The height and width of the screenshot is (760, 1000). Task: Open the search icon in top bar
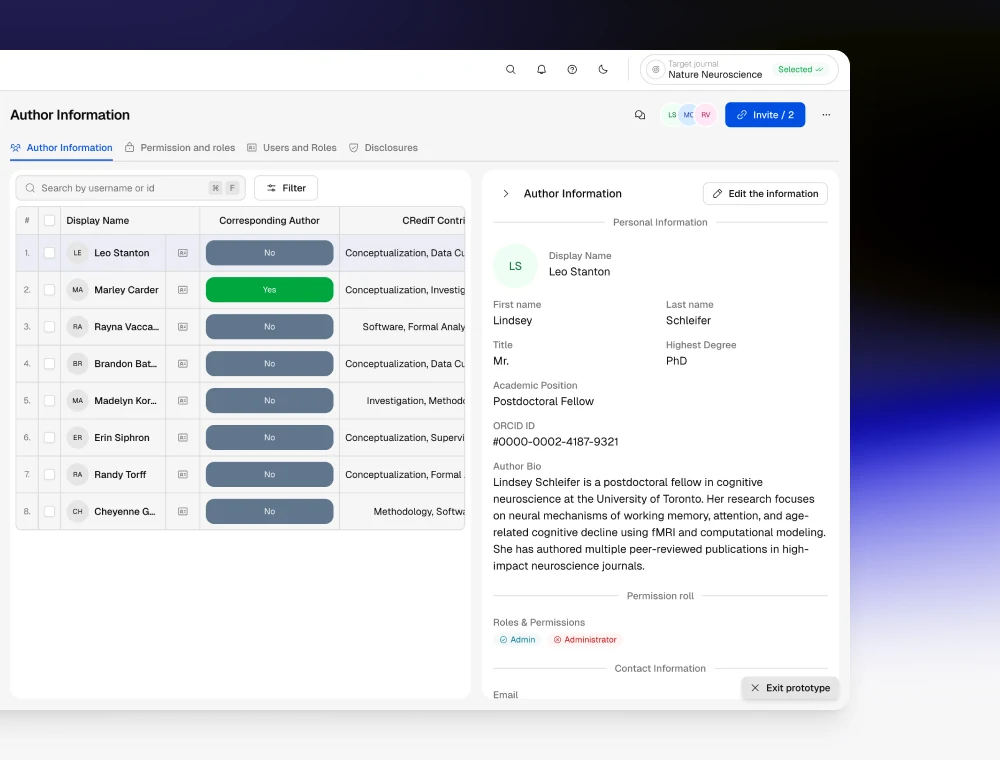click(x=510, y=69)
